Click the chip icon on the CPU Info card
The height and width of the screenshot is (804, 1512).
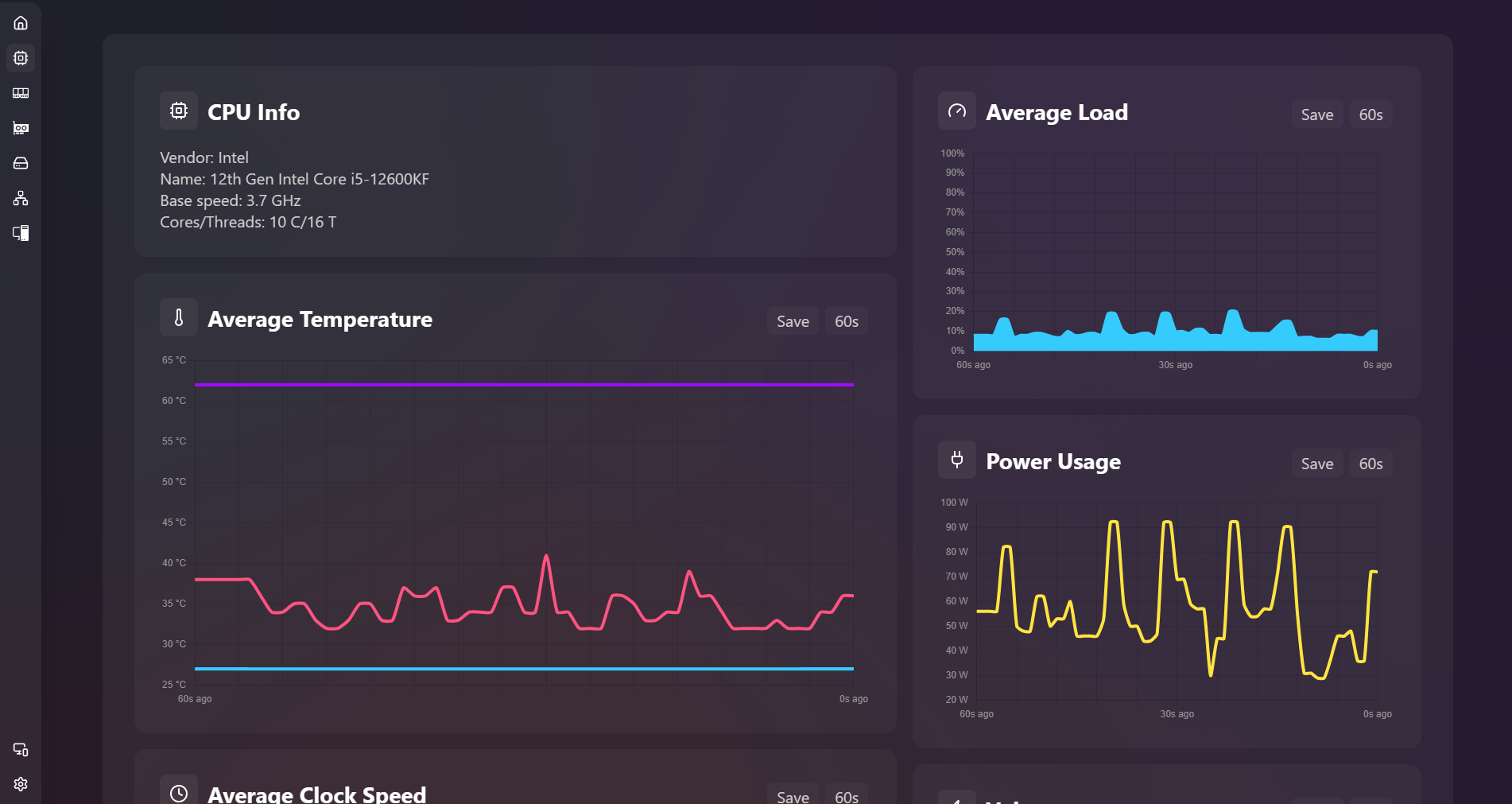178,111
